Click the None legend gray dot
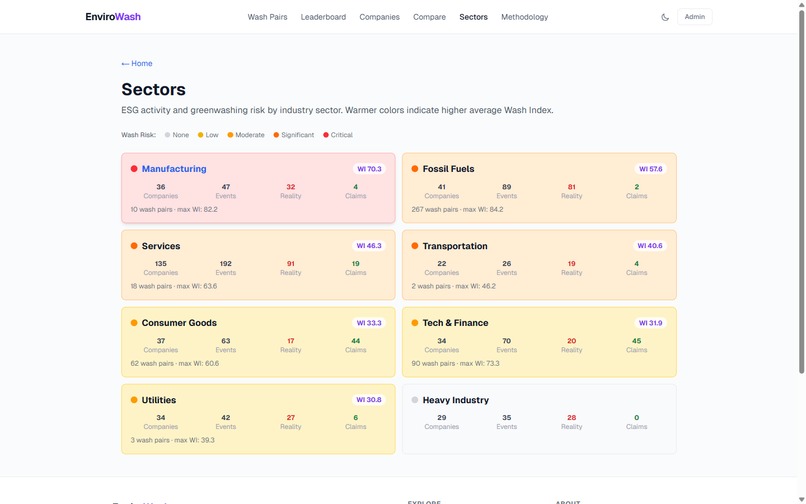This screenshot has width=806, height=504. [167, 135]
